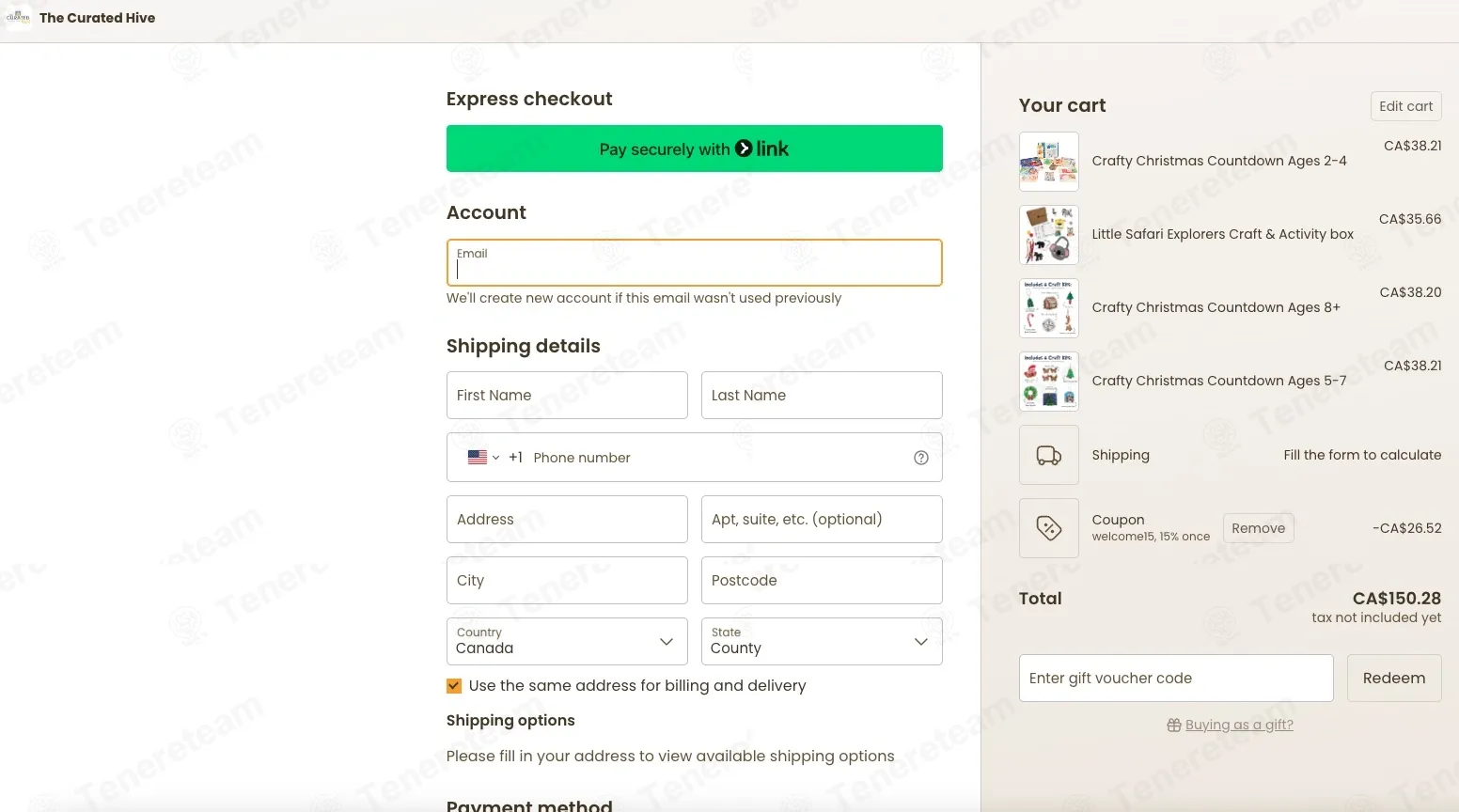1459x812 pixels.
Task: Open Crafty Christmas Countdown Ages 5-7 thumbnail
Action: (x=1049, y=382)
